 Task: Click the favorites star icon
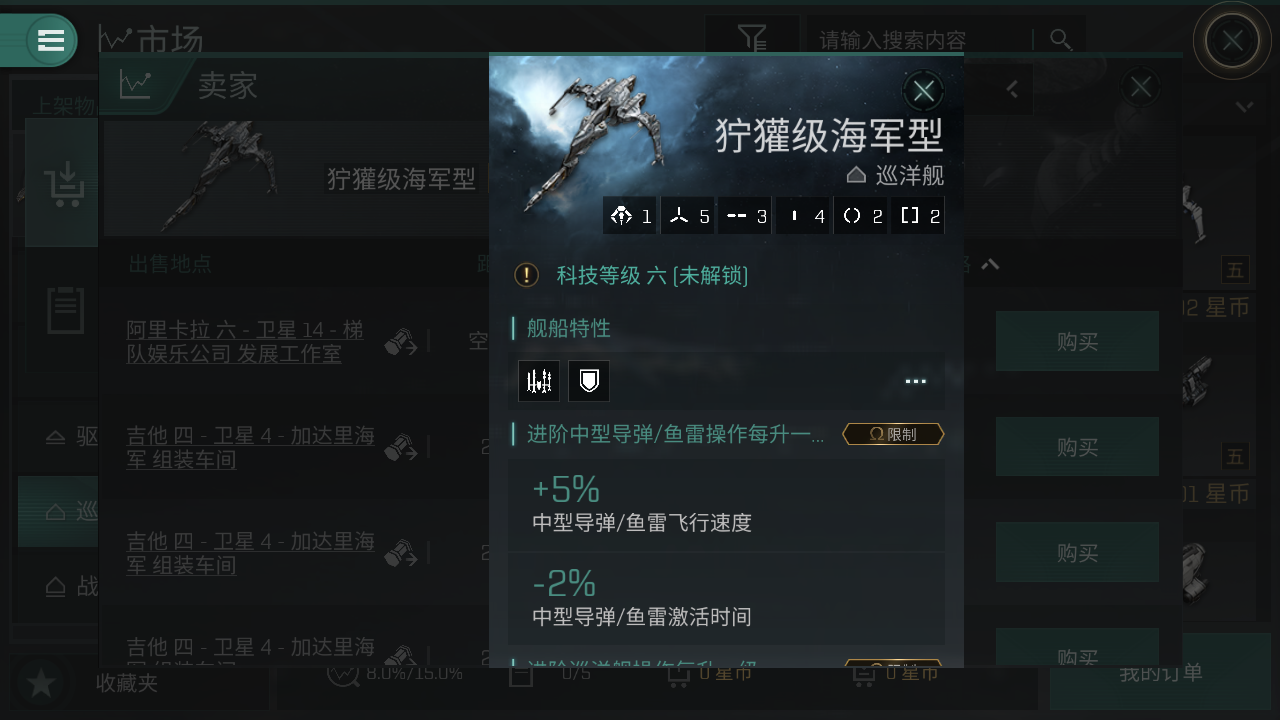41,684
